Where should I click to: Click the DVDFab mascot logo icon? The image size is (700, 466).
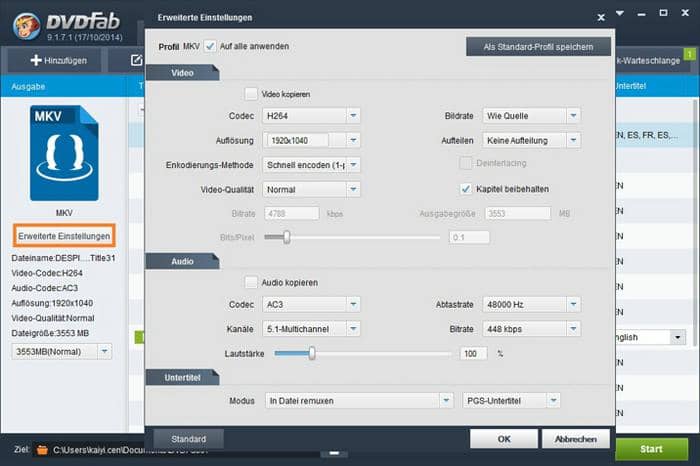click(x=27, y=26)
